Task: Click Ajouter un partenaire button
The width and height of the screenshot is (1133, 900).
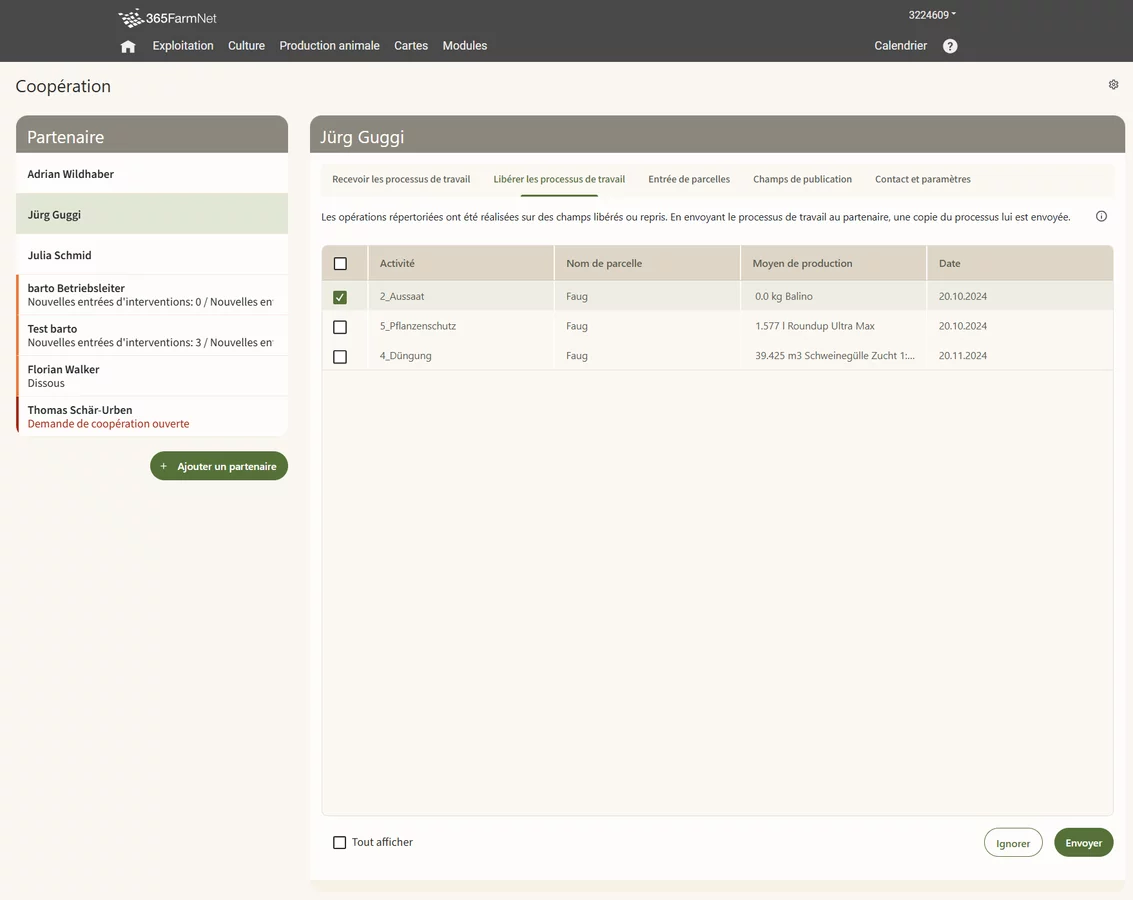Action: pos(219,466)
